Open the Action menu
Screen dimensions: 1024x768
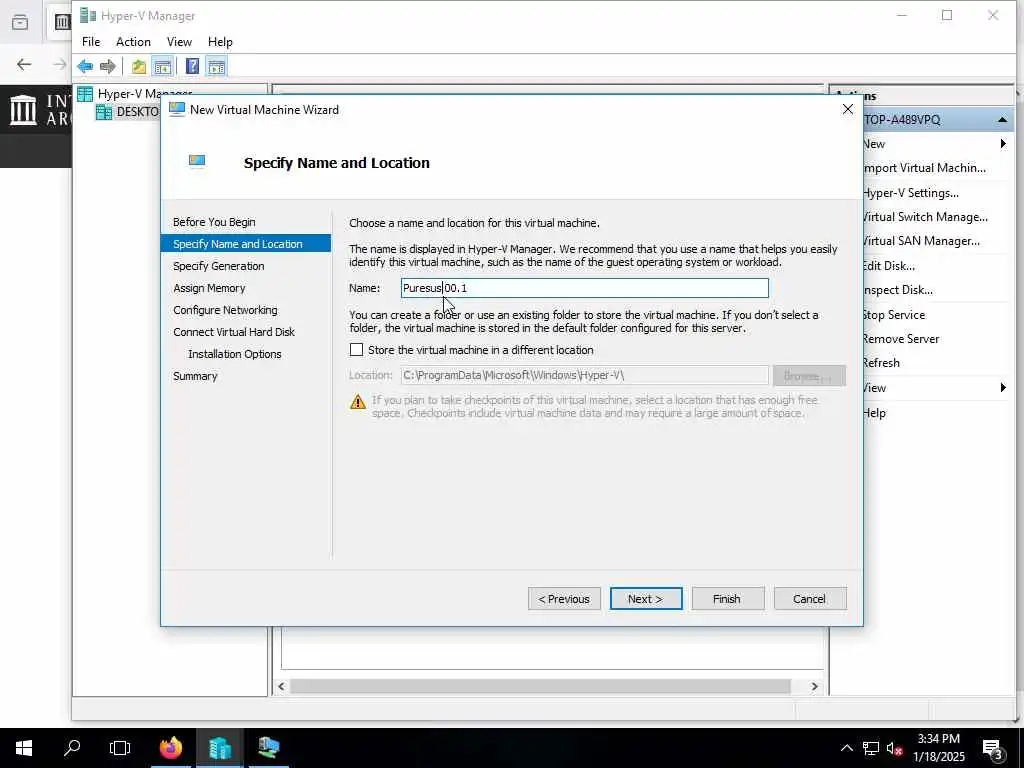(x=133, y=42)
